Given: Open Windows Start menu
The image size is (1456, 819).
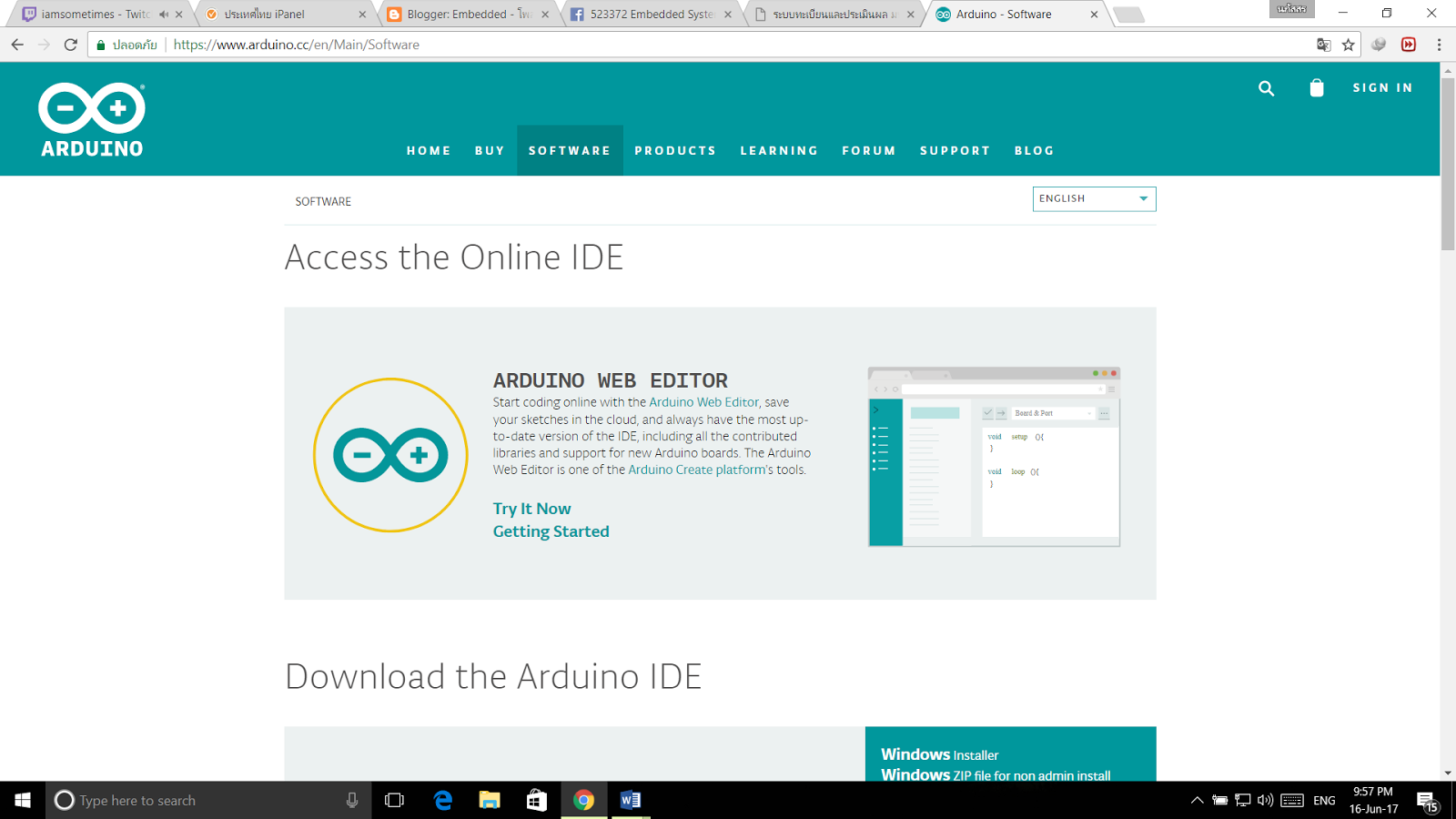Looking at the screenshot, I should [x=23, y=800].
